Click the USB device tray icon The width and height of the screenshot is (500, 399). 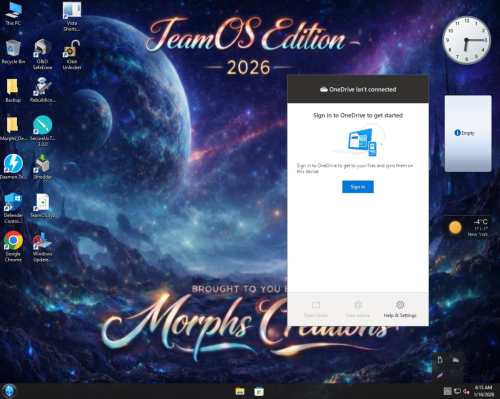pyautogui.click(x=440, y=360)
